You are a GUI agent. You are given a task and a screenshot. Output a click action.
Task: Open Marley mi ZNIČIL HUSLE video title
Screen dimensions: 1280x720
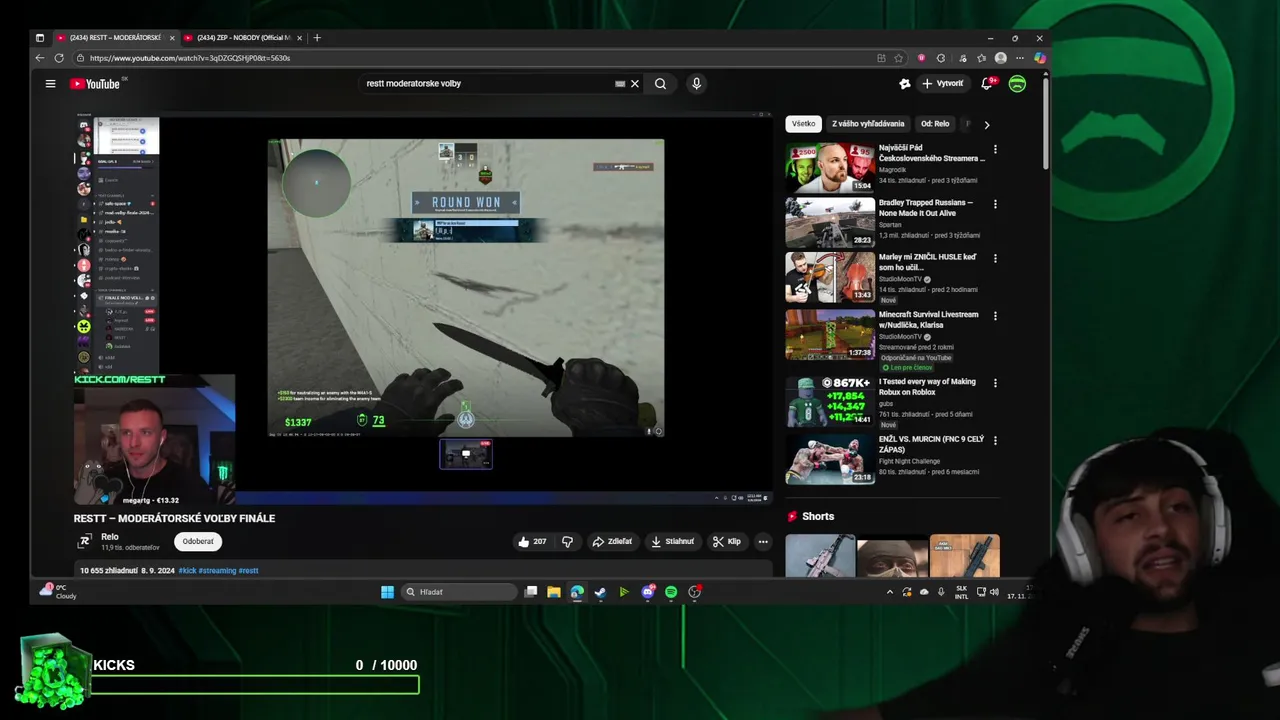[927, 262]
